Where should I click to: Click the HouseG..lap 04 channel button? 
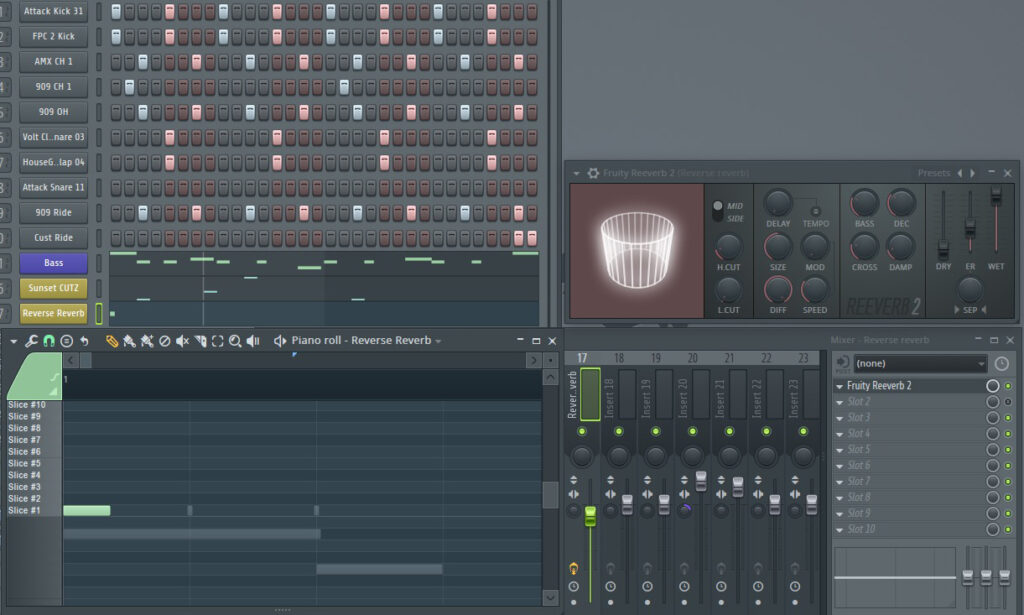(x=54, y=162)
